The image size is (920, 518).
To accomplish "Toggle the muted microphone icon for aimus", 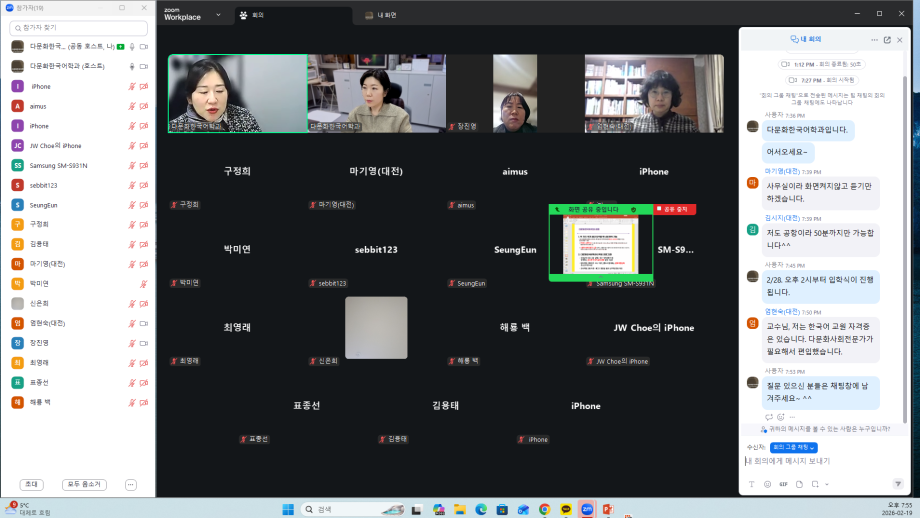I will pyautogui.click(x=132, y=106).
